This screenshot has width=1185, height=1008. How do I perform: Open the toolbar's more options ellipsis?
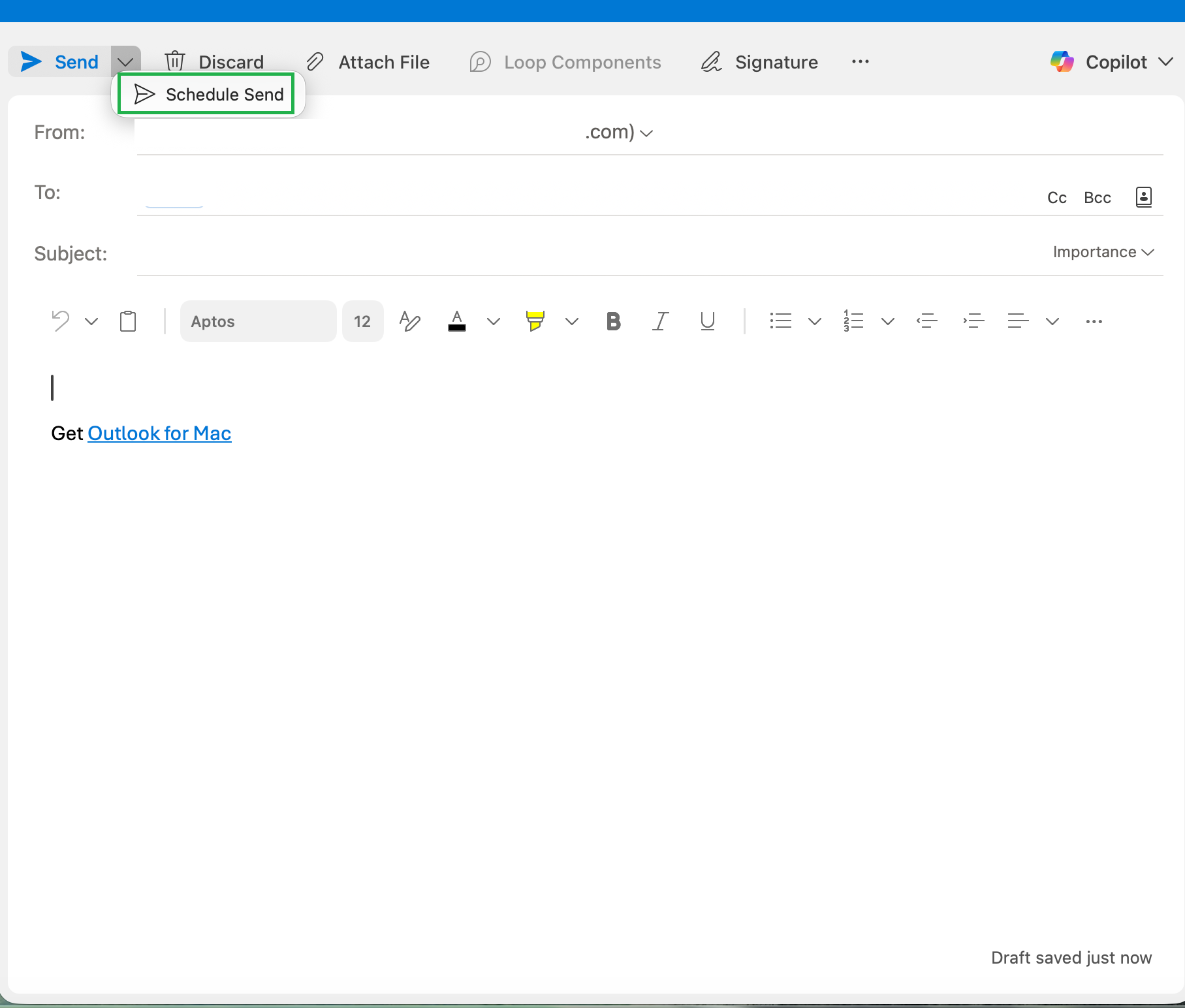coord(861,61)
